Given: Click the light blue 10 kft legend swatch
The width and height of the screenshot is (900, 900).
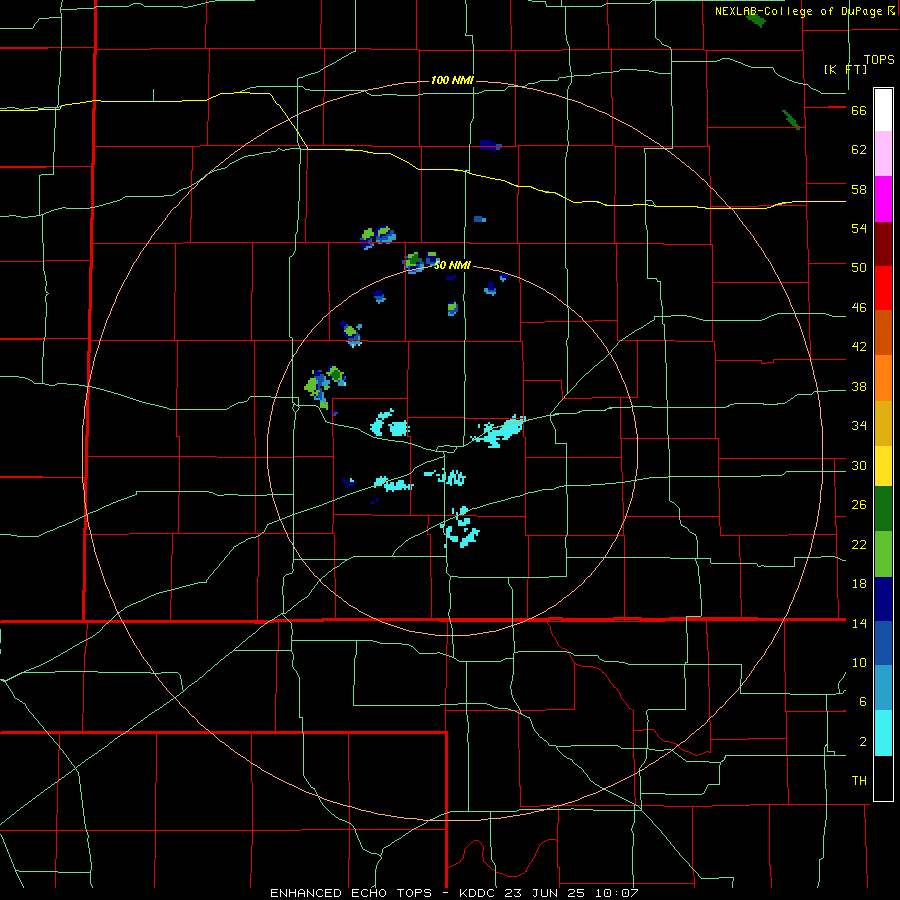Looking at the screenshot, I should click(x=883, y=688).
